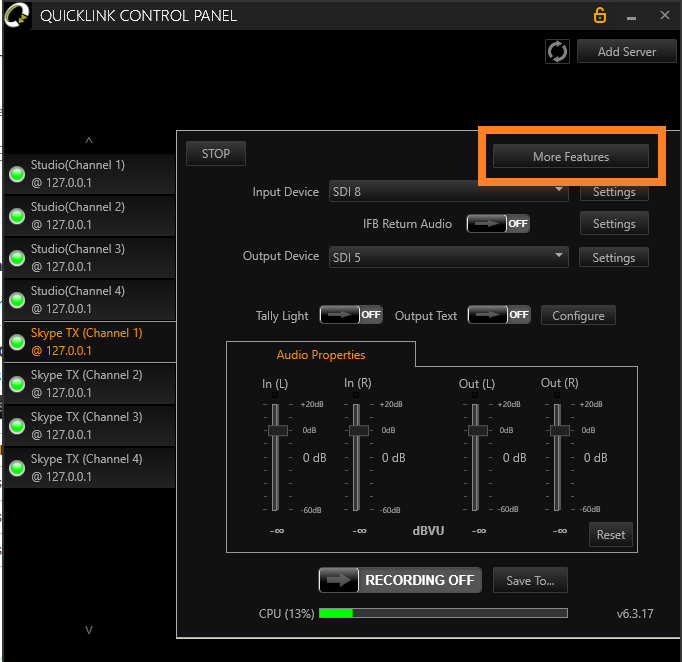Click the Save To... button
683x662 pixels.
pos(530,580)
